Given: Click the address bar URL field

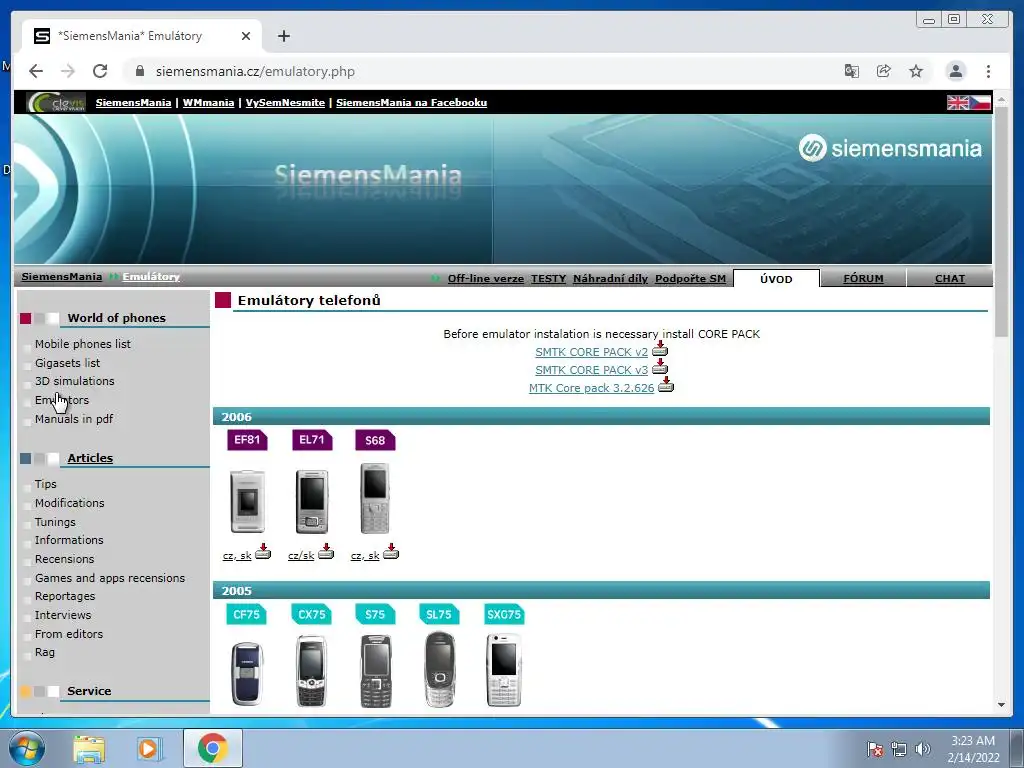Looking at the screenshot, I should [x=483, y=71].
